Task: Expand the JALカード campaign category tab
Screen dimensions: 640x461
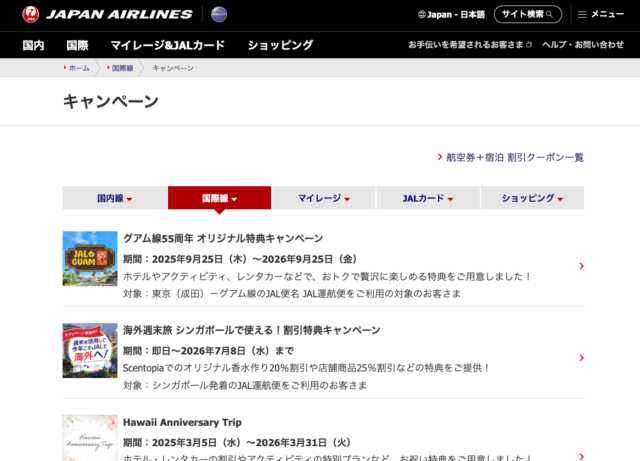Action: [x=427, y=198]
